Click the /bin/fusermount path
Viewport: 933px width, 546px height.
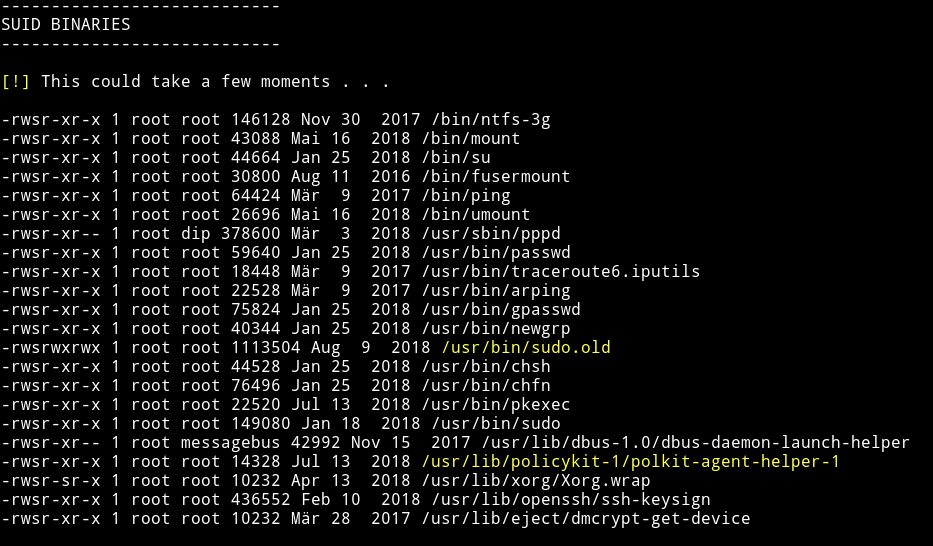[x=496, y=177]
